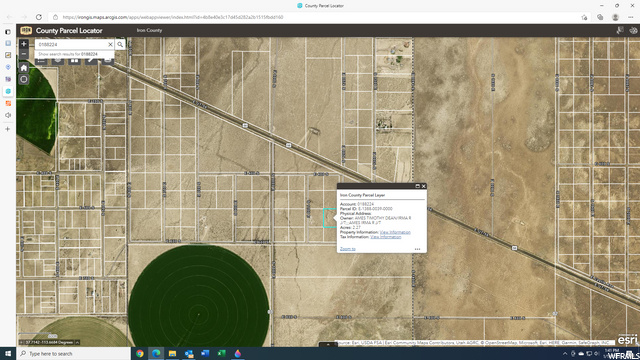The height and width of the screenshot is (360, 640).
Task: Open Tax Information View Information link
Action: click(386, 237)
